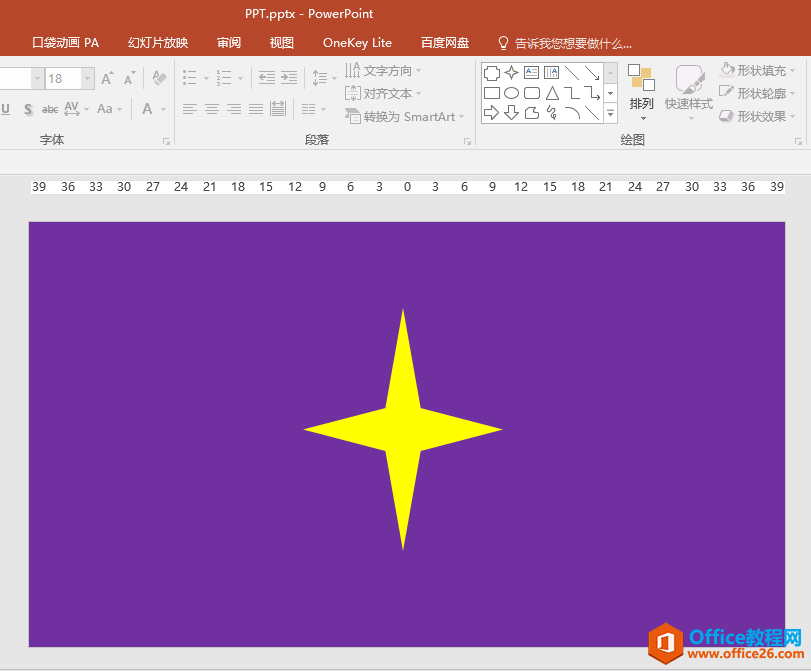Increase font size with larger A icon
811x671 pixels.
click(x=107, y=78)
